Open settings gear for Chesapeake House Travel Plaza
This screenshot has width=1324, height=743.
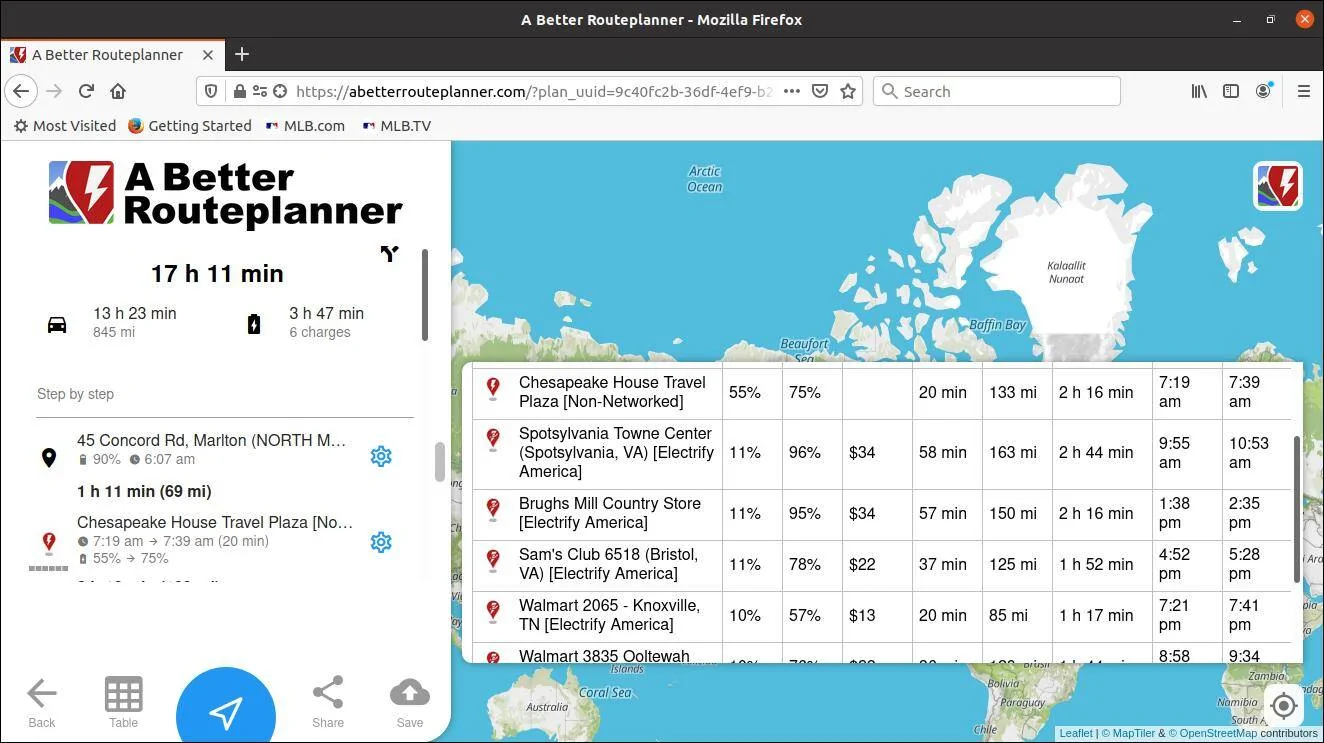click(381, 542)
